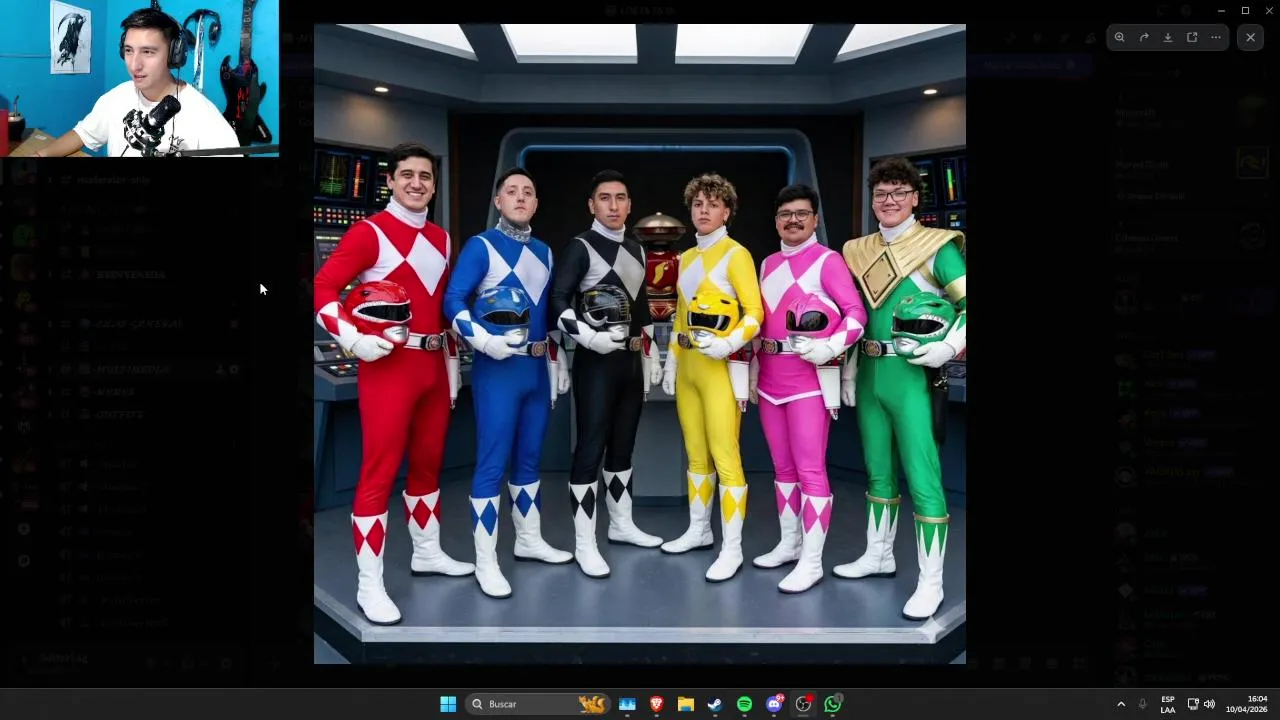Open network settings from the tray icon
Viewport: 1280px width, 720px height.
tap(1193, 704)
